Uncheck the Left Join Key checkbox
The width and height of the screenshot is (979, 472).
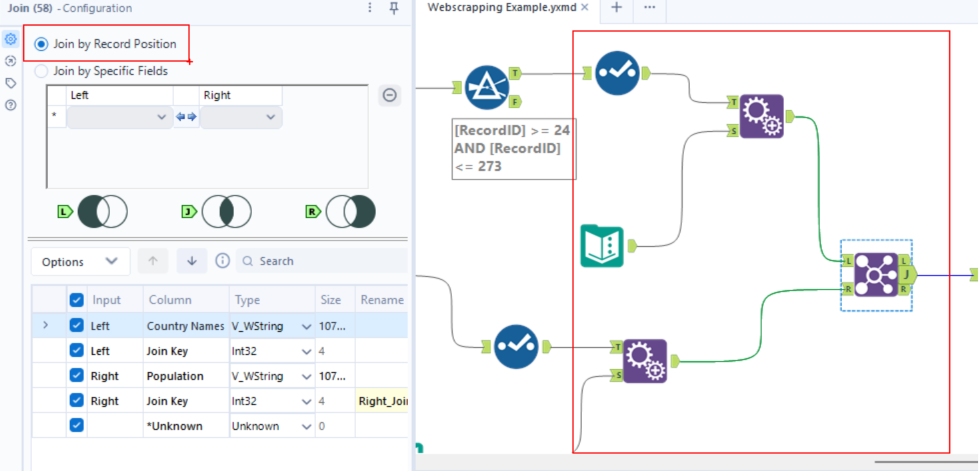76,351
